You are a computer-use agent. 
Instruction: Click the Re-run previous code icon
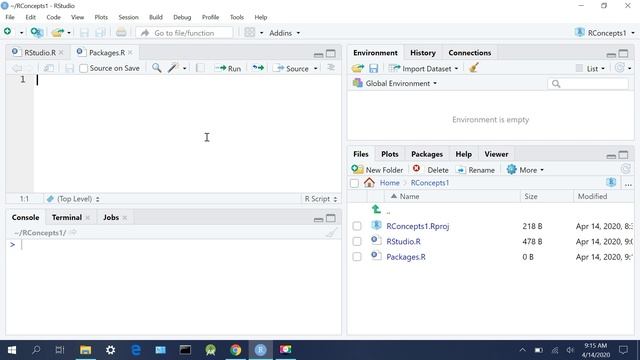(258, 68)
